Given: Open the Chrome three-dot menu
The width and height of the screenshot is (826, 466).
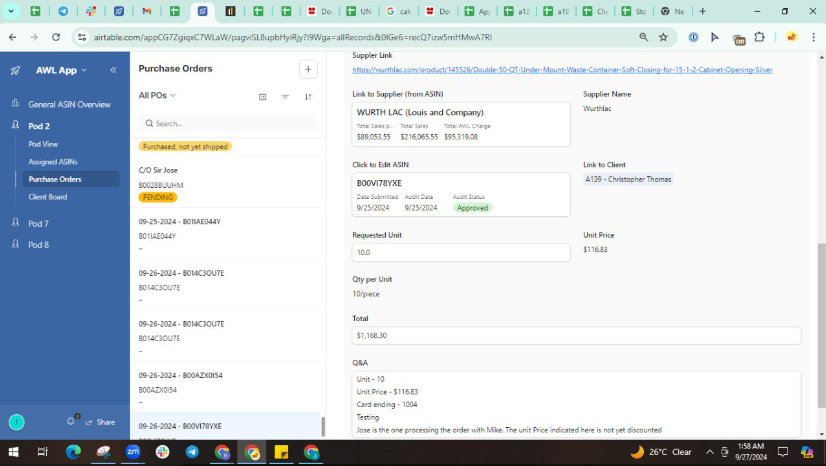Looking at the screenshot, I should pyautogui.click(x=813, y=37).
